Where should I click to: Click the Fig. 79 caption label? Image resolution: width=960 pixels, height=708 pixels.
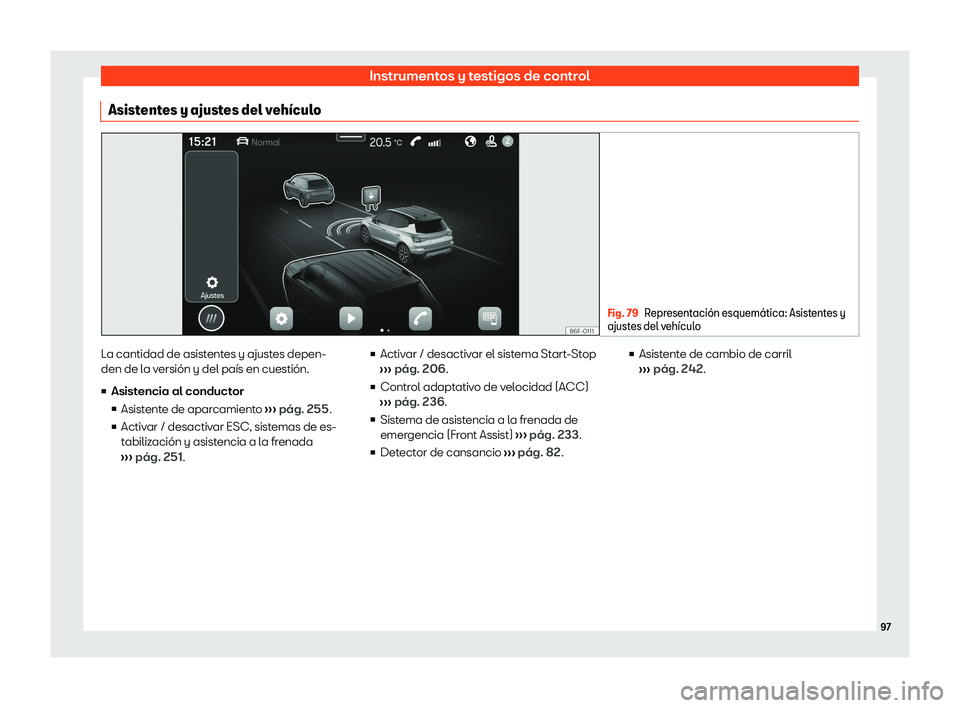(623, 313)
